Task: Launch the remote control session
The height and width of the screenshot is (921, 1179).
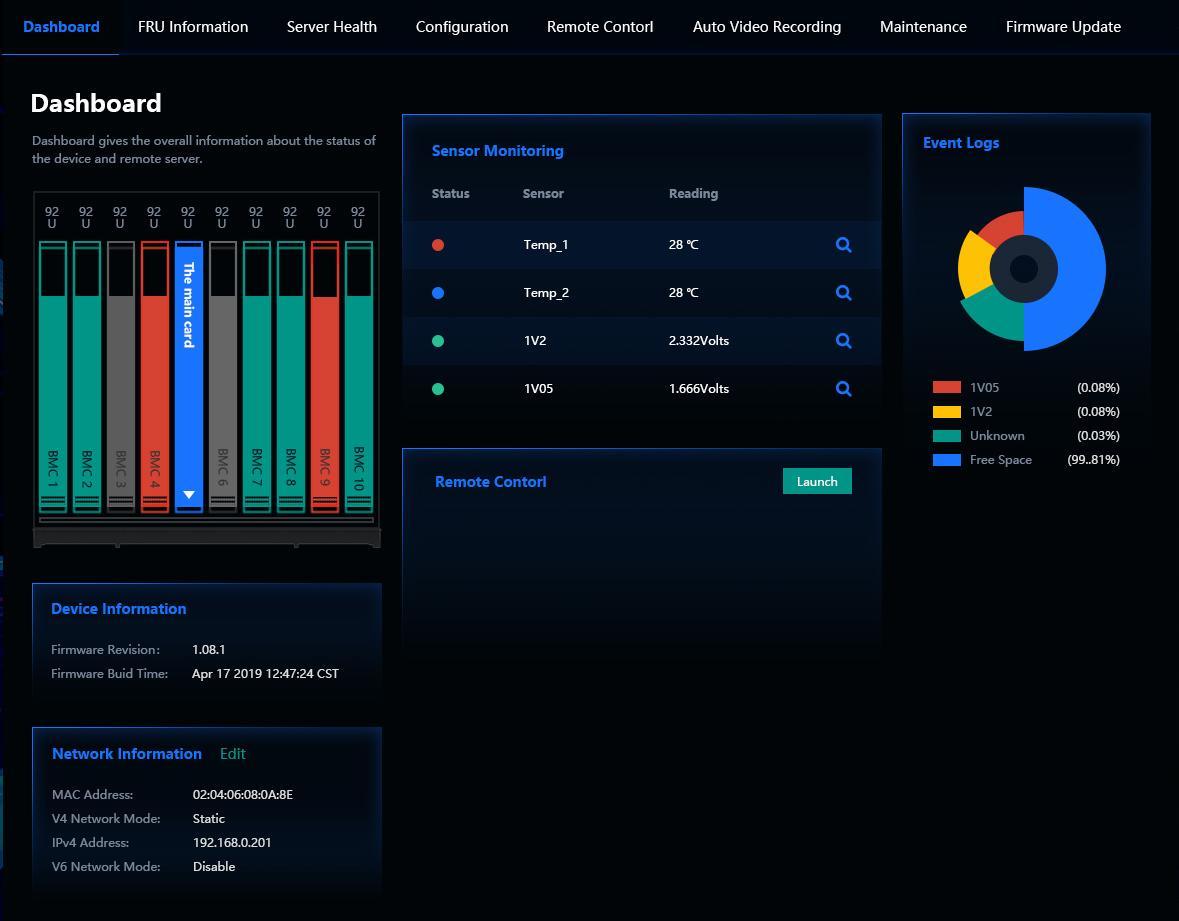Action: click(817, 481)
